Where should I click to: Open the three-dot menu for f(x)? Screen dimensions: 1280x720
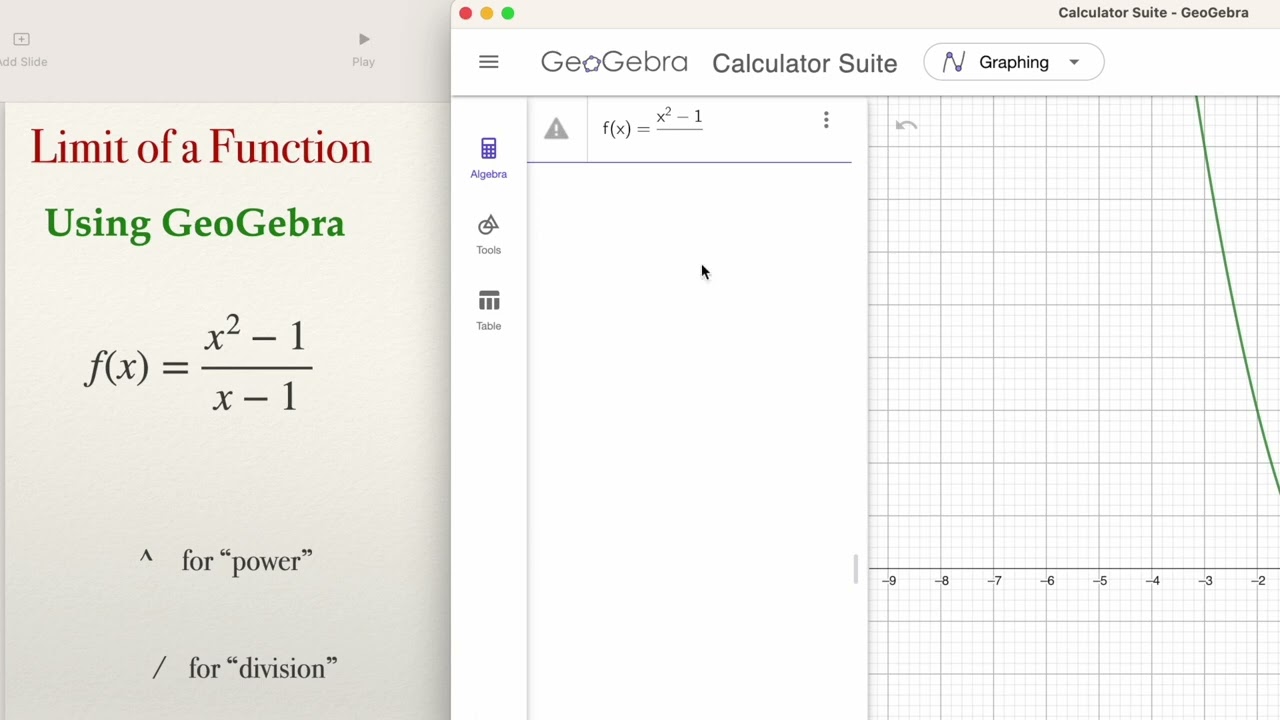826,120
